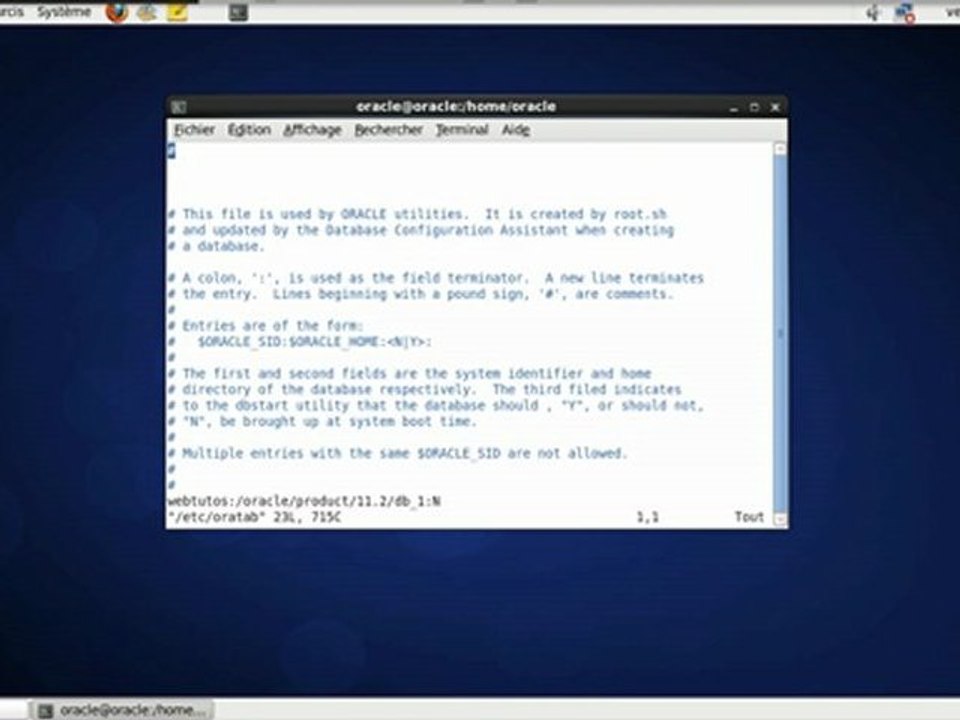Open the yellow notes launcher icon
960x720 pixels.
click(x=177, y=12)
